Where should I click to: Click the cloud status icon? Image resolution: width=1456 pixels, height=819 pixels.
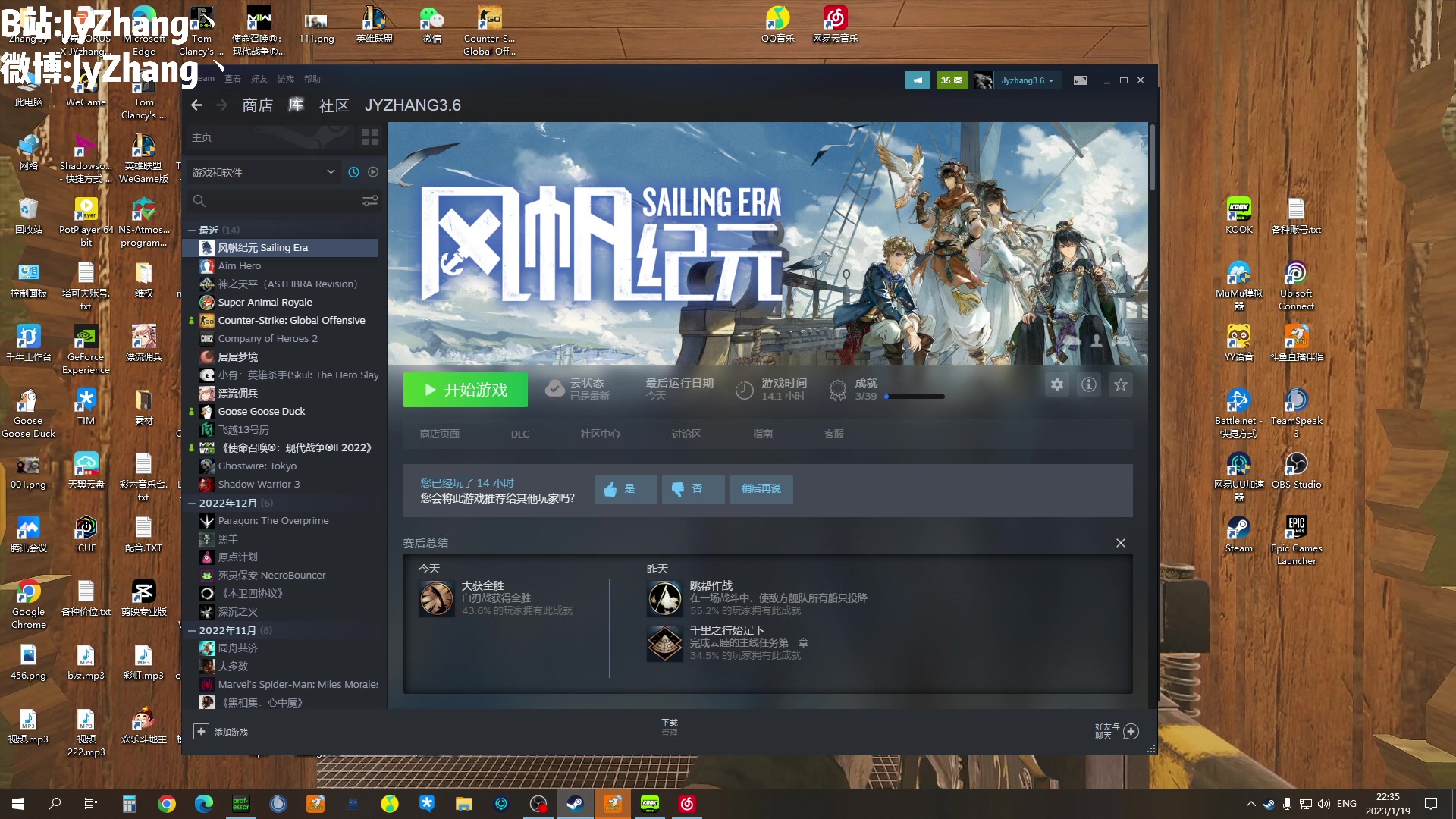click(555, 389)
